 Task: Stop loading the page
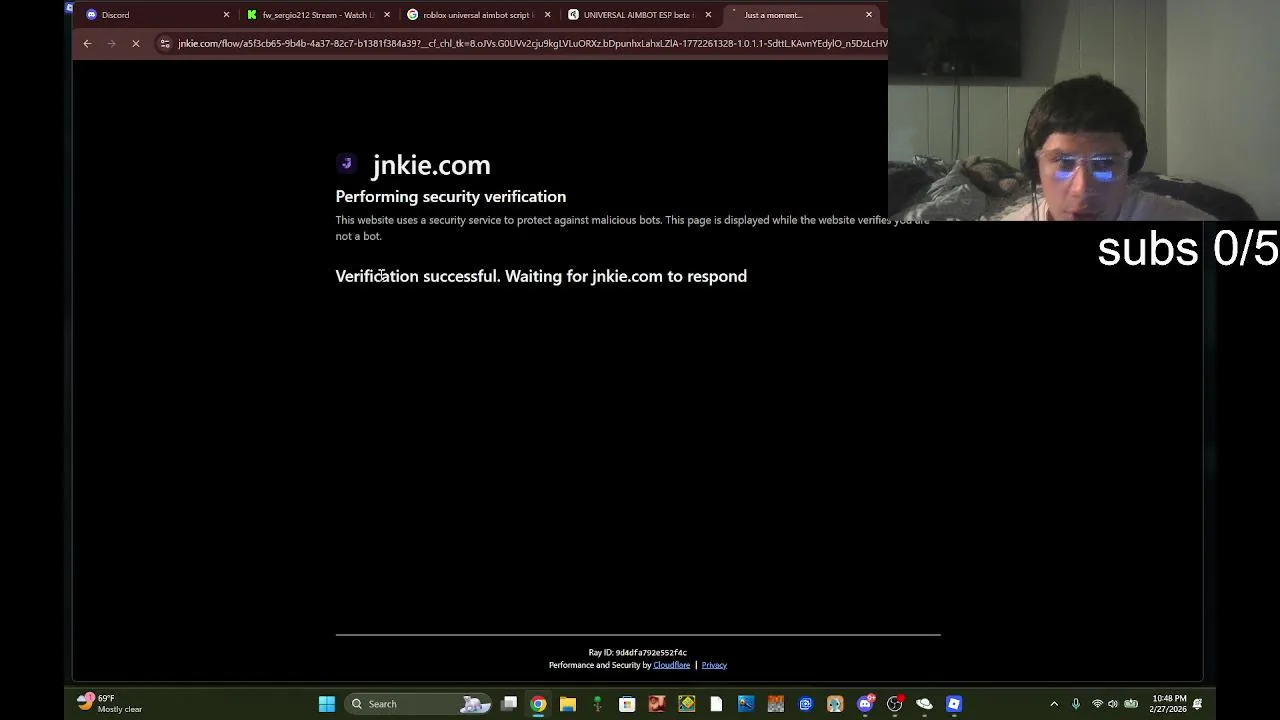click(136, 43)
